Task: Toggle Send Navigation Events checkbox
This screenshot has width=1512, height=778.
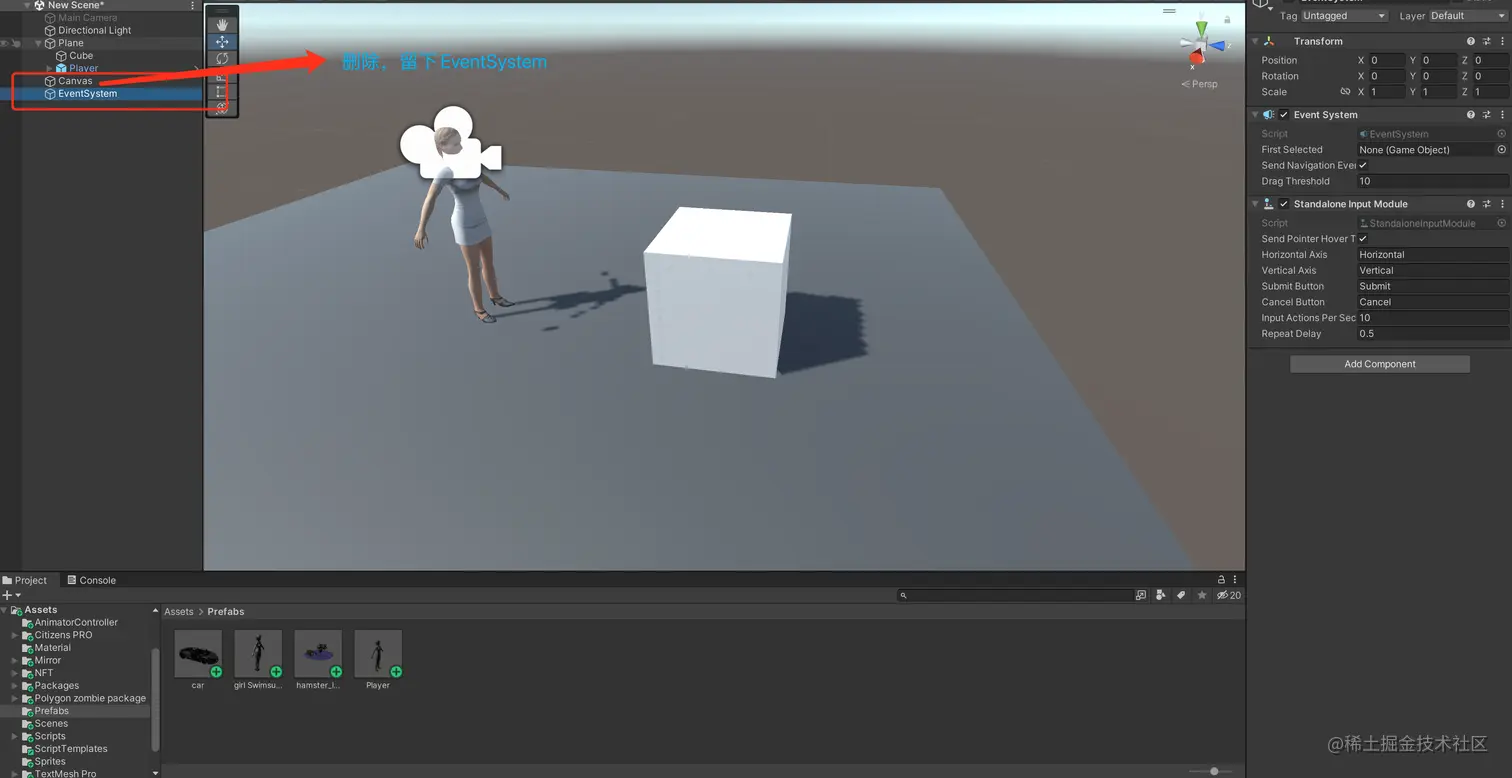Action: [x=1363, y=165]
